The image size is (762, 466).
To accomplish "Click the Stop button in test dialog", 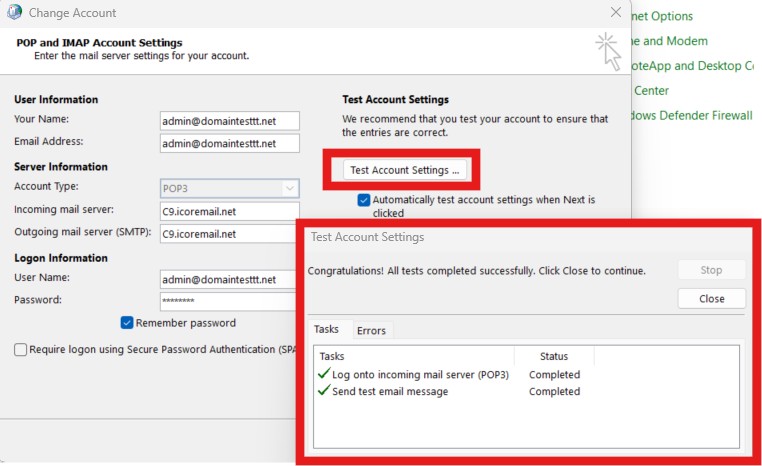I will point(711,270).
